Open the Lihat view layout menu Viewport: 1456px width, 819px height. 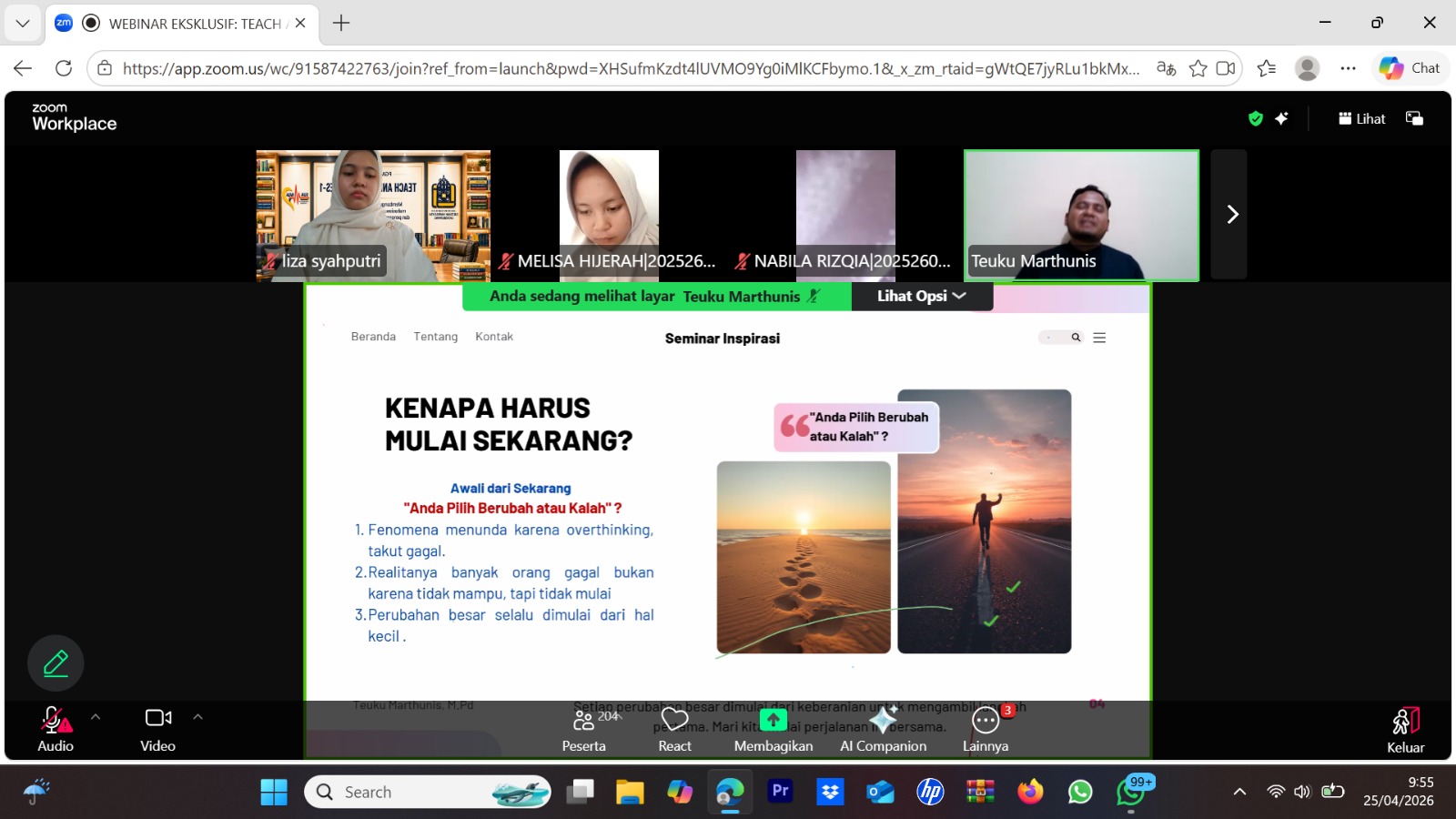pos(1361,118)
